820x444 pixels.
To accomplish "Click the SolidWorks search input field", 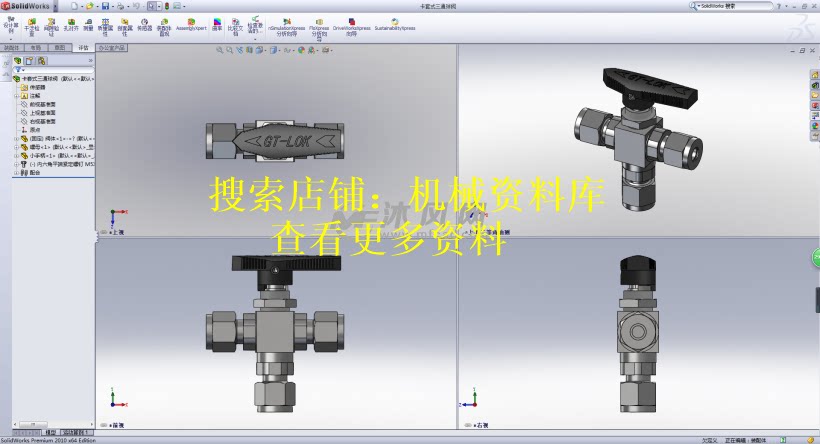I will [735, 6].
